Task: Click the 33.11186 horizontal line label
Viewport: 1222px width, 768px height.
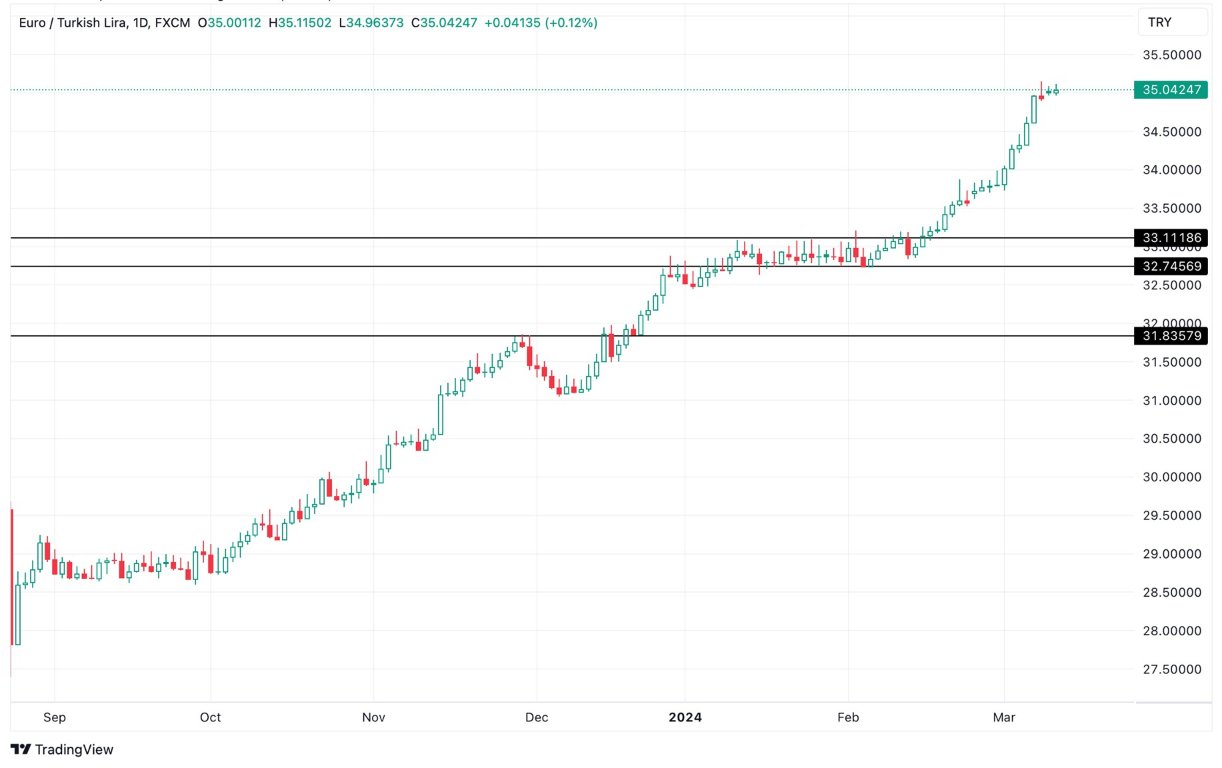Action: click(x=1171, y=238)
